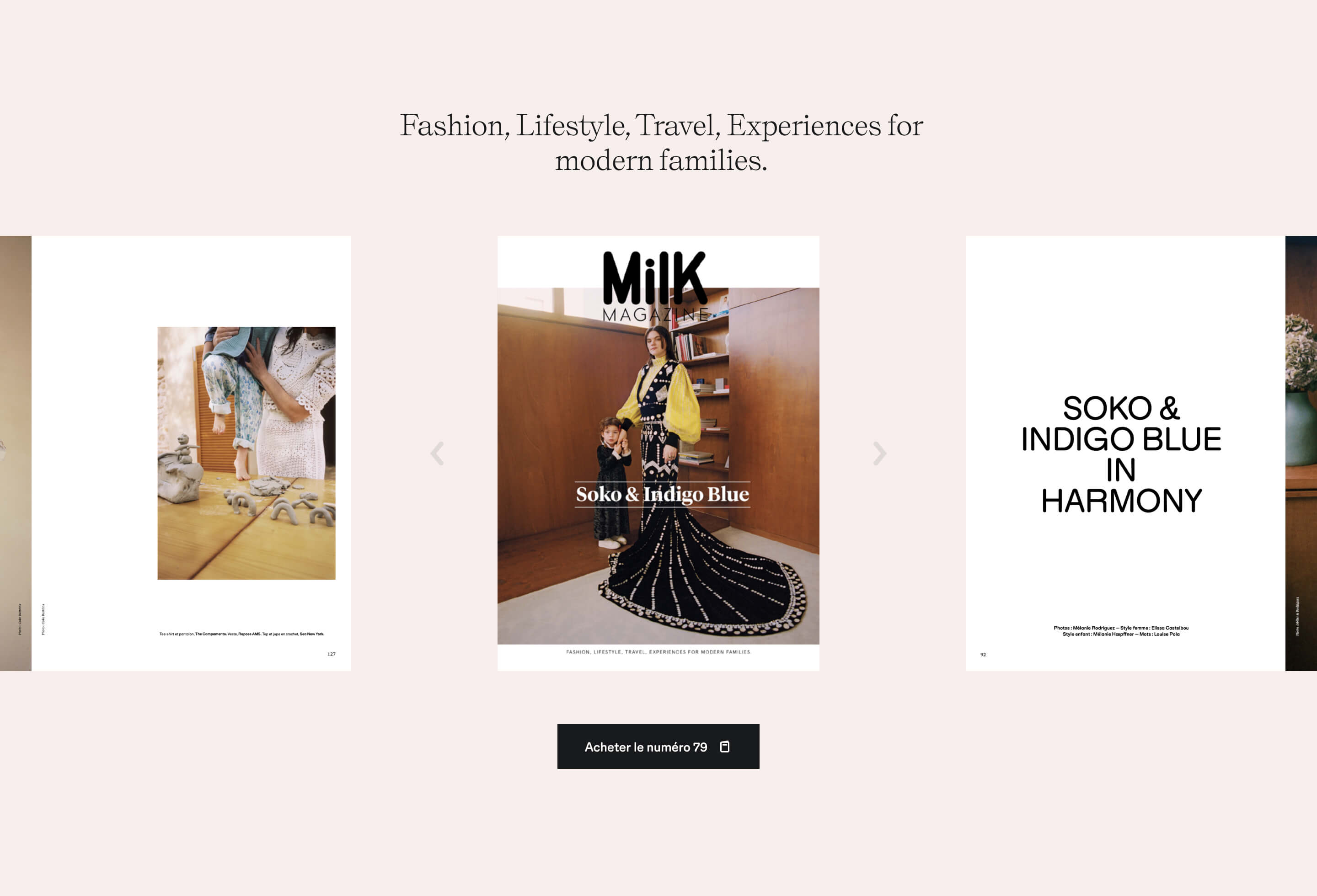Open the Soko & Indigo Blue cover image
1317x896 pixels.
[658, 453]
